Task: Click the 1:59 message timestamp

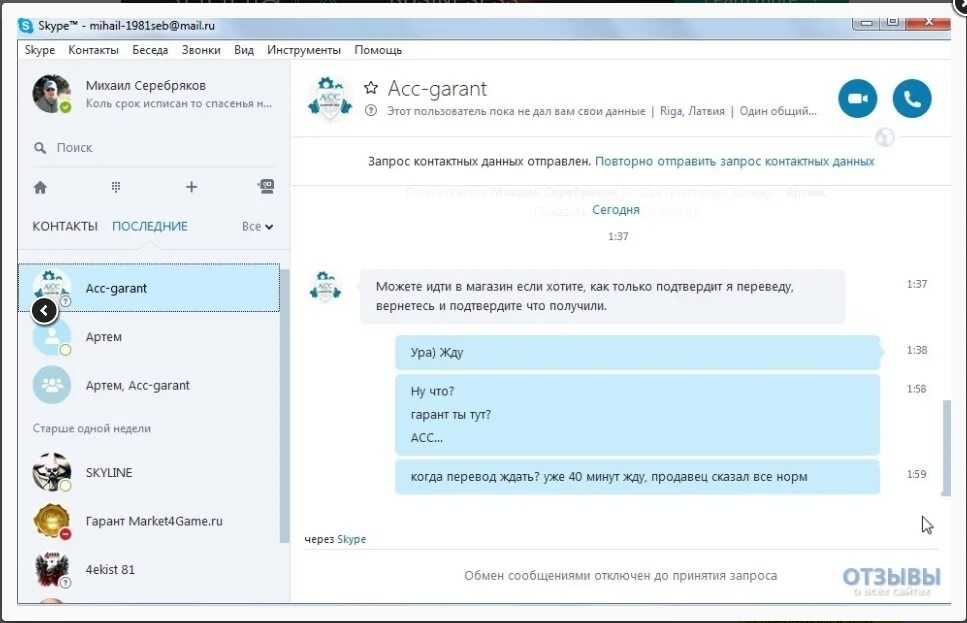Action: click(x=916, y=474)
